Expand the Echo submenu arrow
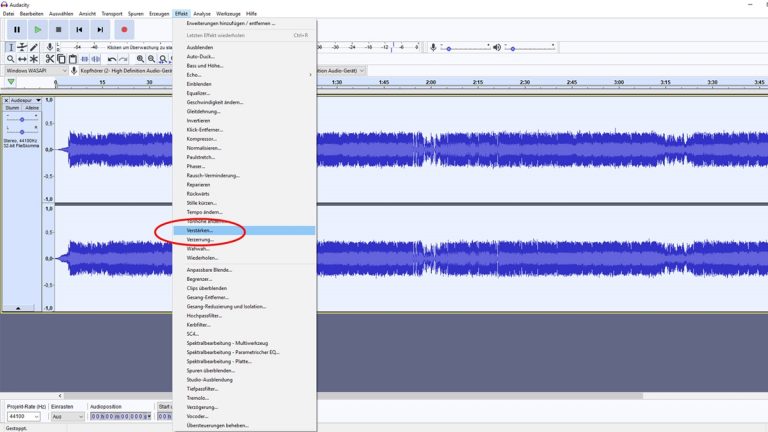Screen dimensions: 768x432 coord(310,75)
